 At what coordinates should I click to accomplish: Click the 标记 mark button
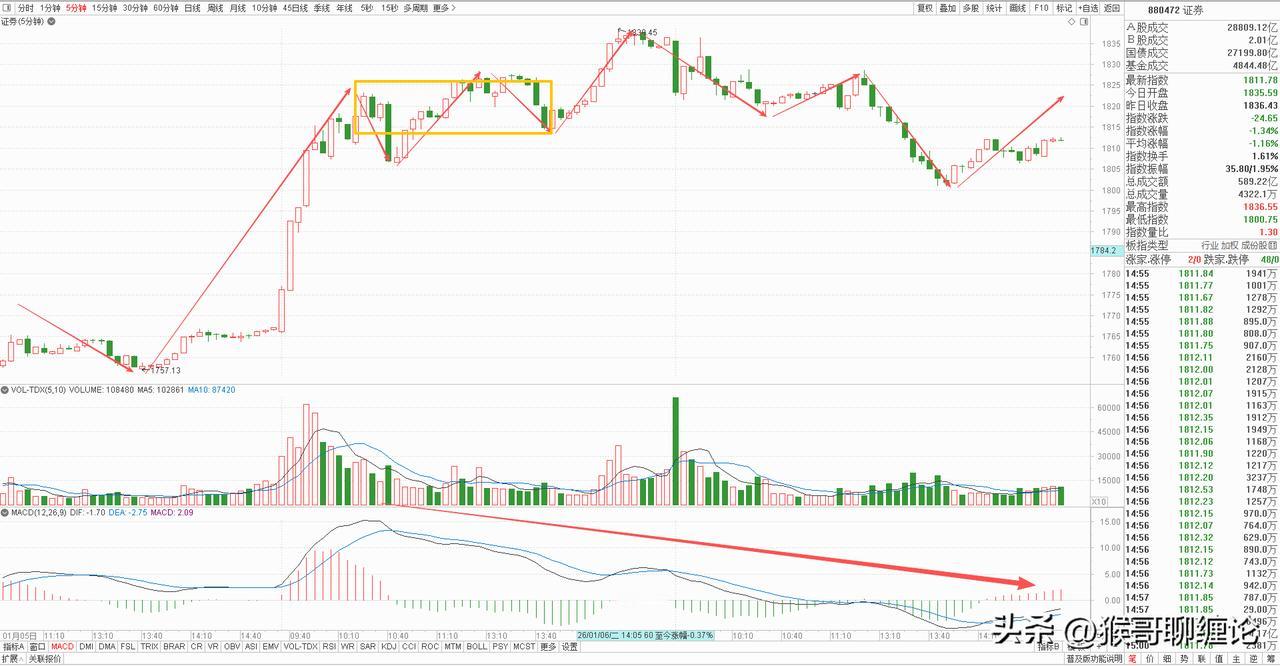pyautogui.click(x=1064, y=7)
